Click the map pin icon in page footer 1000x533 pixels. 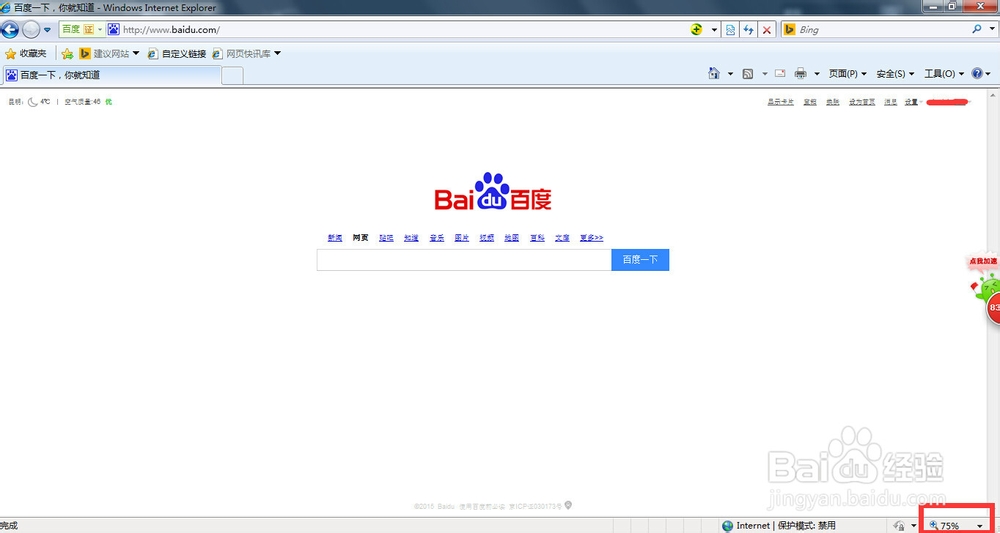tap(568, 506)
